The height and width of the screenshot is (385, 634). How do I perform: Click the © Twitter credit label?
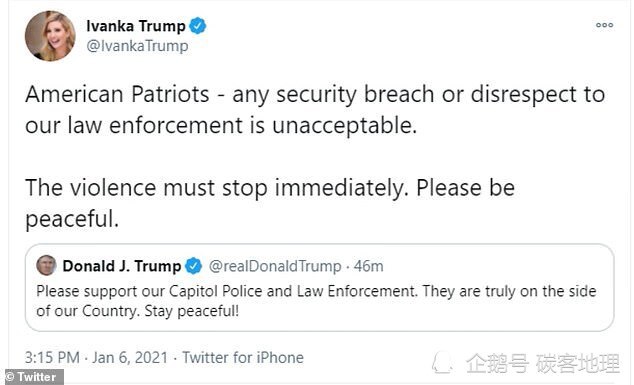(32, 377)
